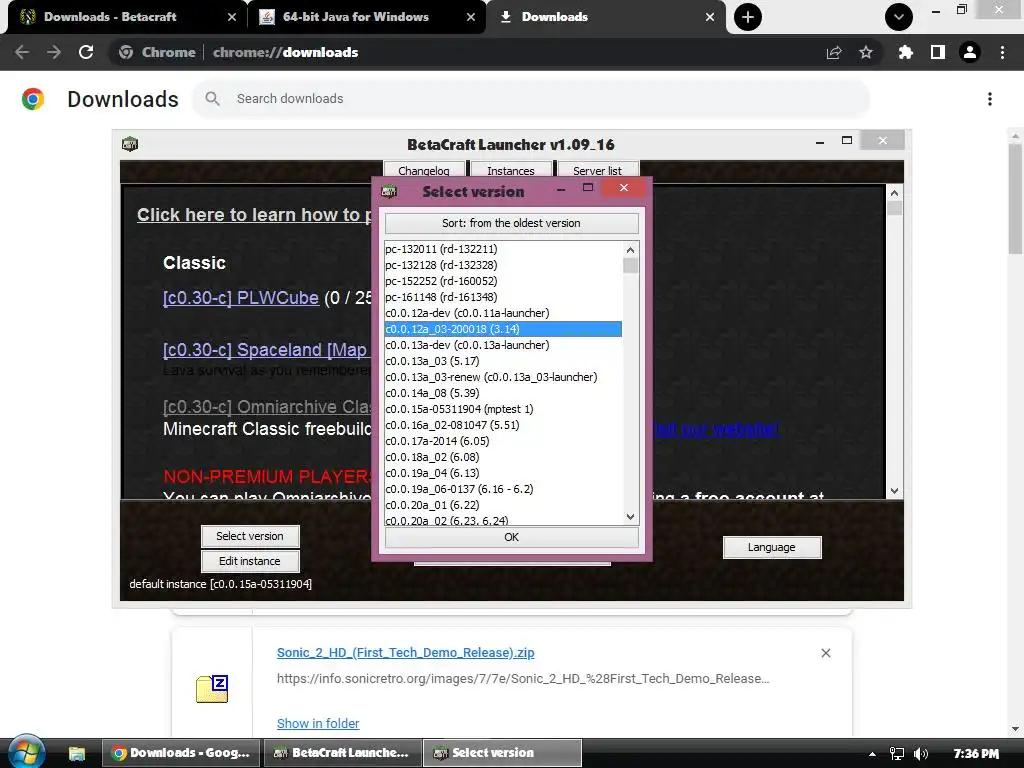Select version c0.0.13a-dev (c0.0.13a-launcher)

(503, 345)
